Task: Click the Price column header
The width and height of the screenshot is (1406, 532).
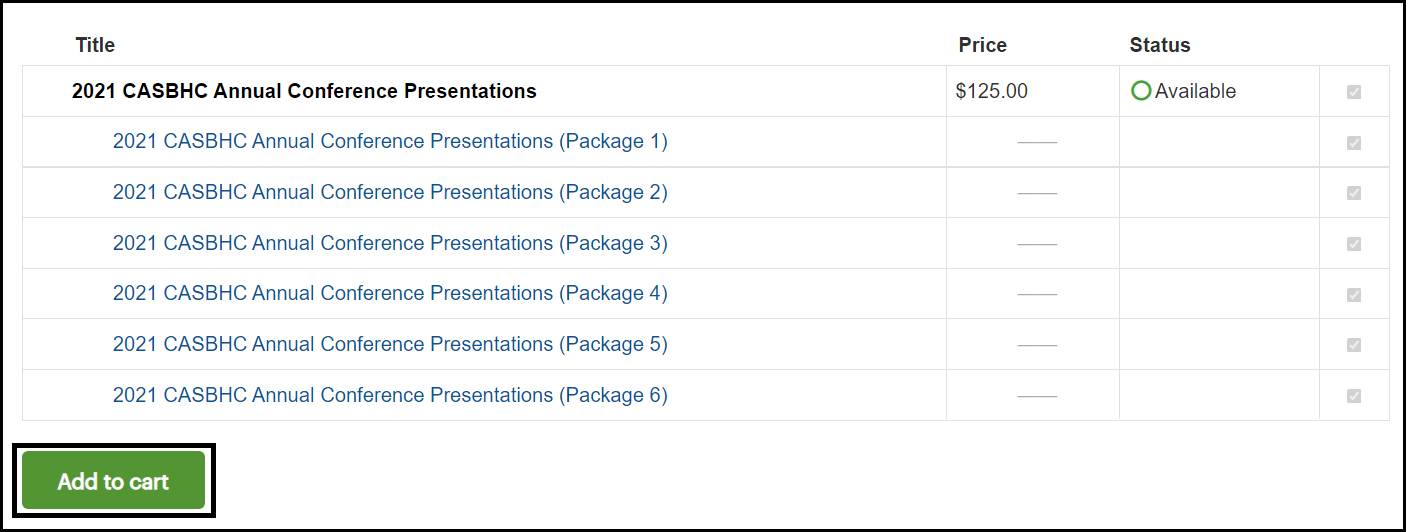Action: (982, 45)
